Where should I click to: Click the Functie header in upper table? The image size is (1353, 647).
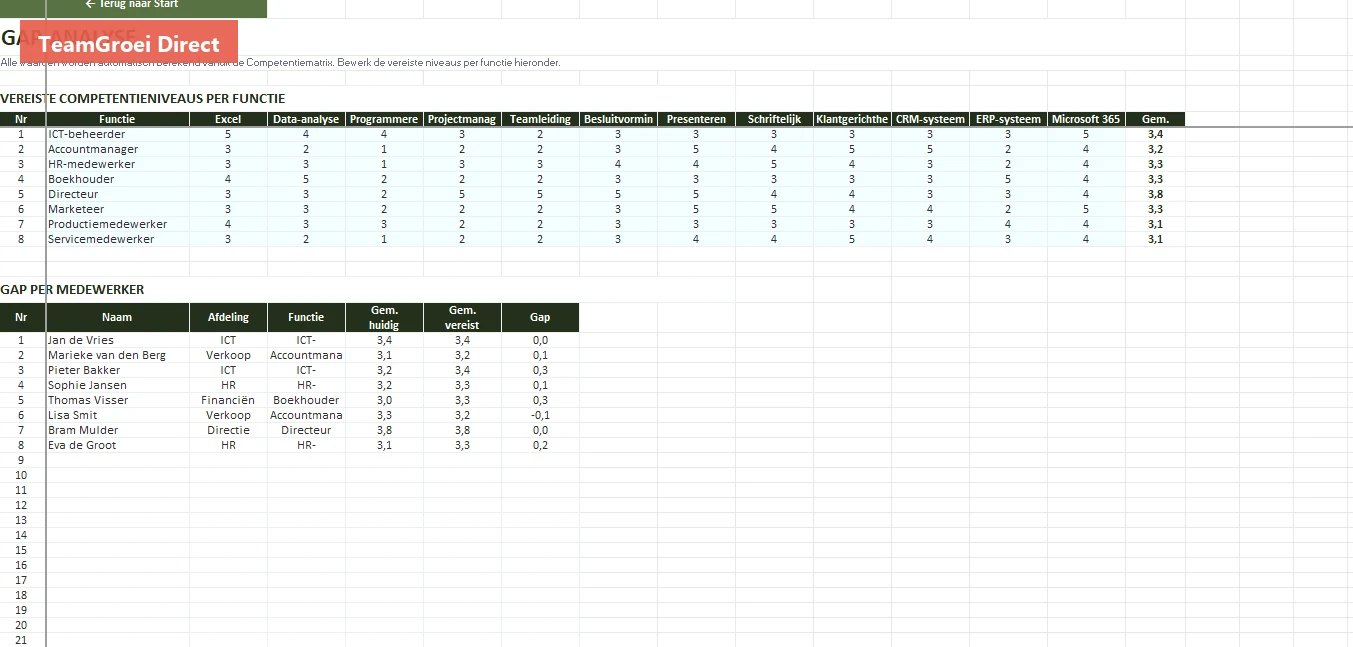click(118, 119)
